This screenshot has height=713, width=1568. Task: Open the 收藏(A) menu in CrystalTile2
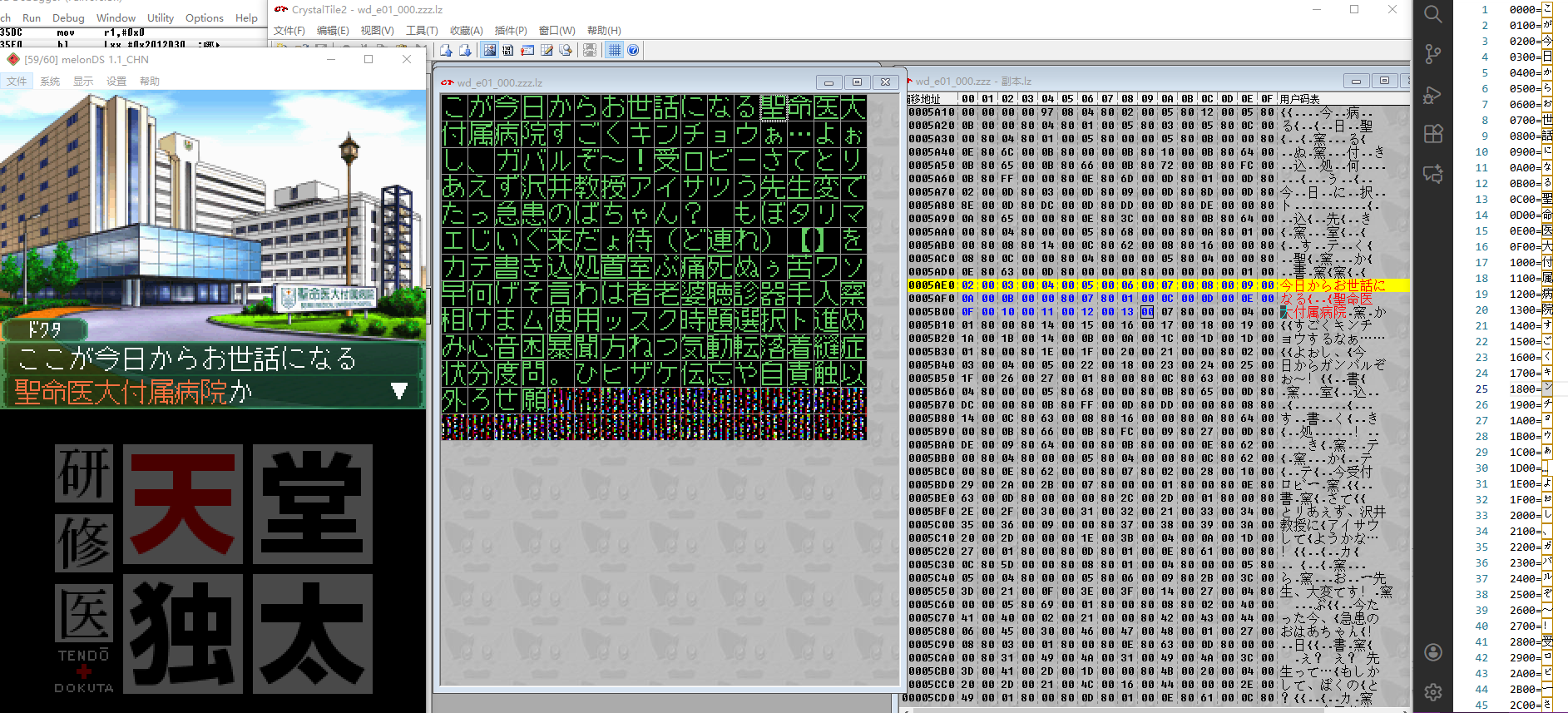click(466, 31)
